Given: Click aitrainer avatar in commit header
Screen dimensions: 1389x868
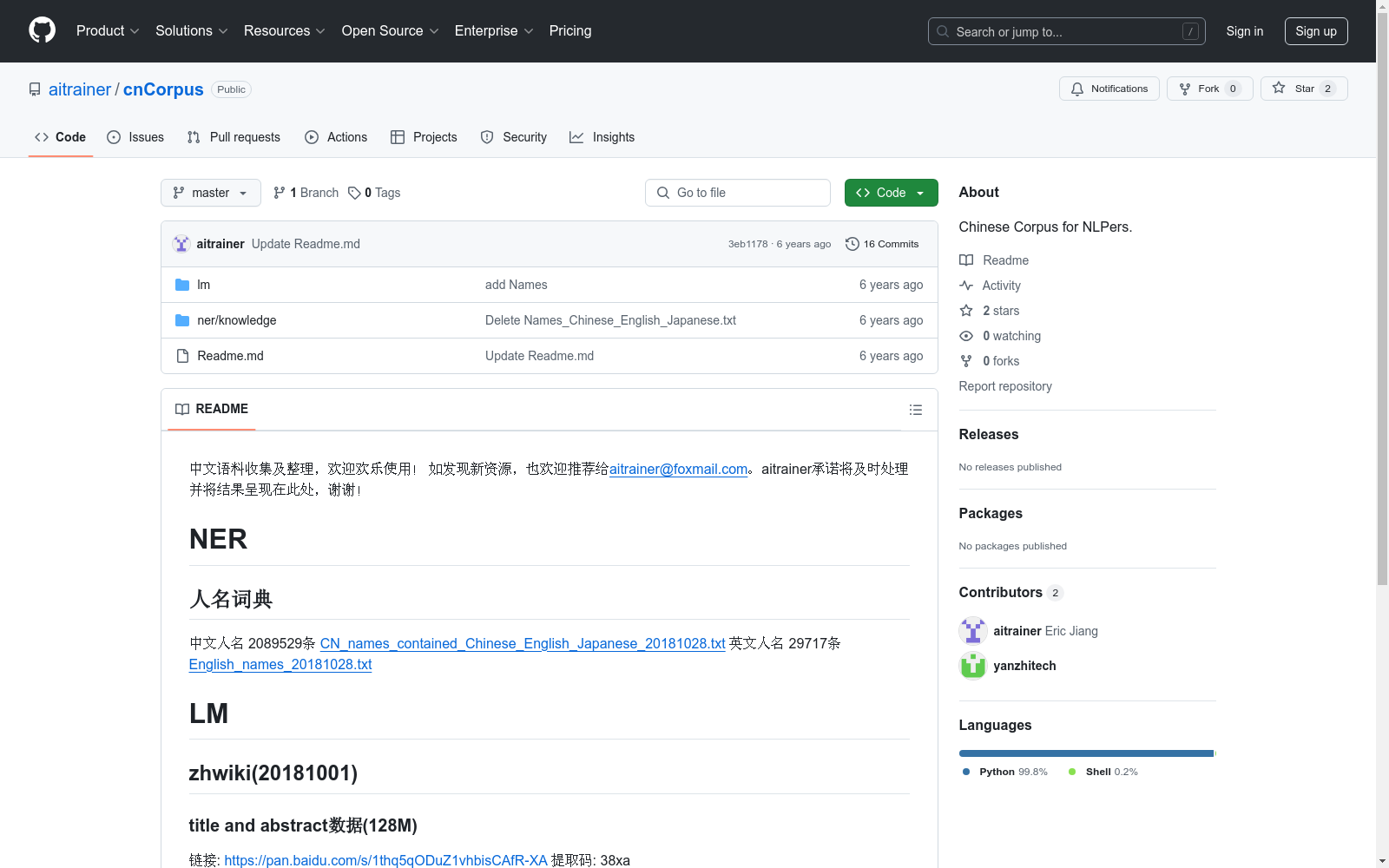Looking at the screenshot, I should pos(181,244).
